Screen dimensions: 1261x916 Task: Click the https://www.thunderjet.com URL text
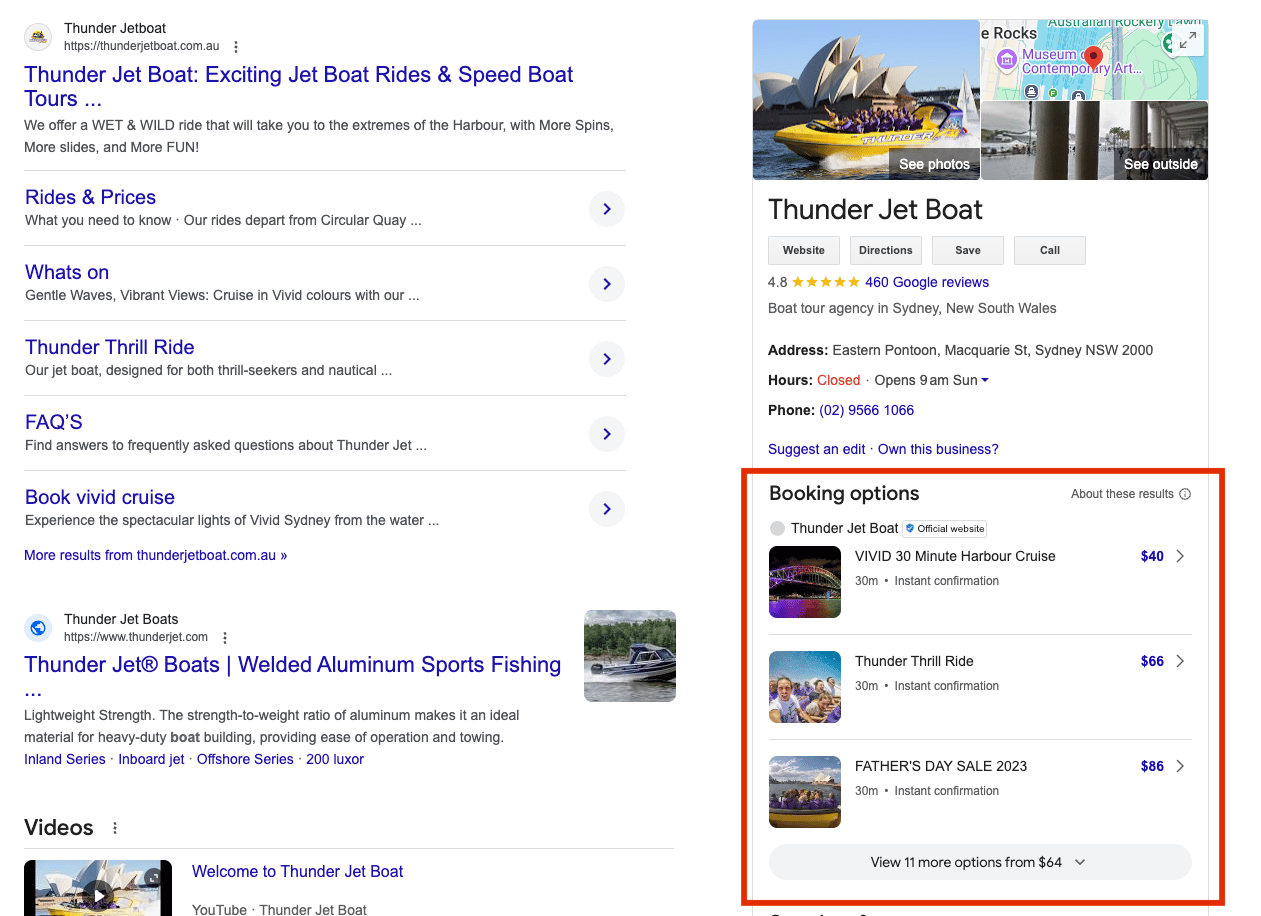(x=136, y=637)
